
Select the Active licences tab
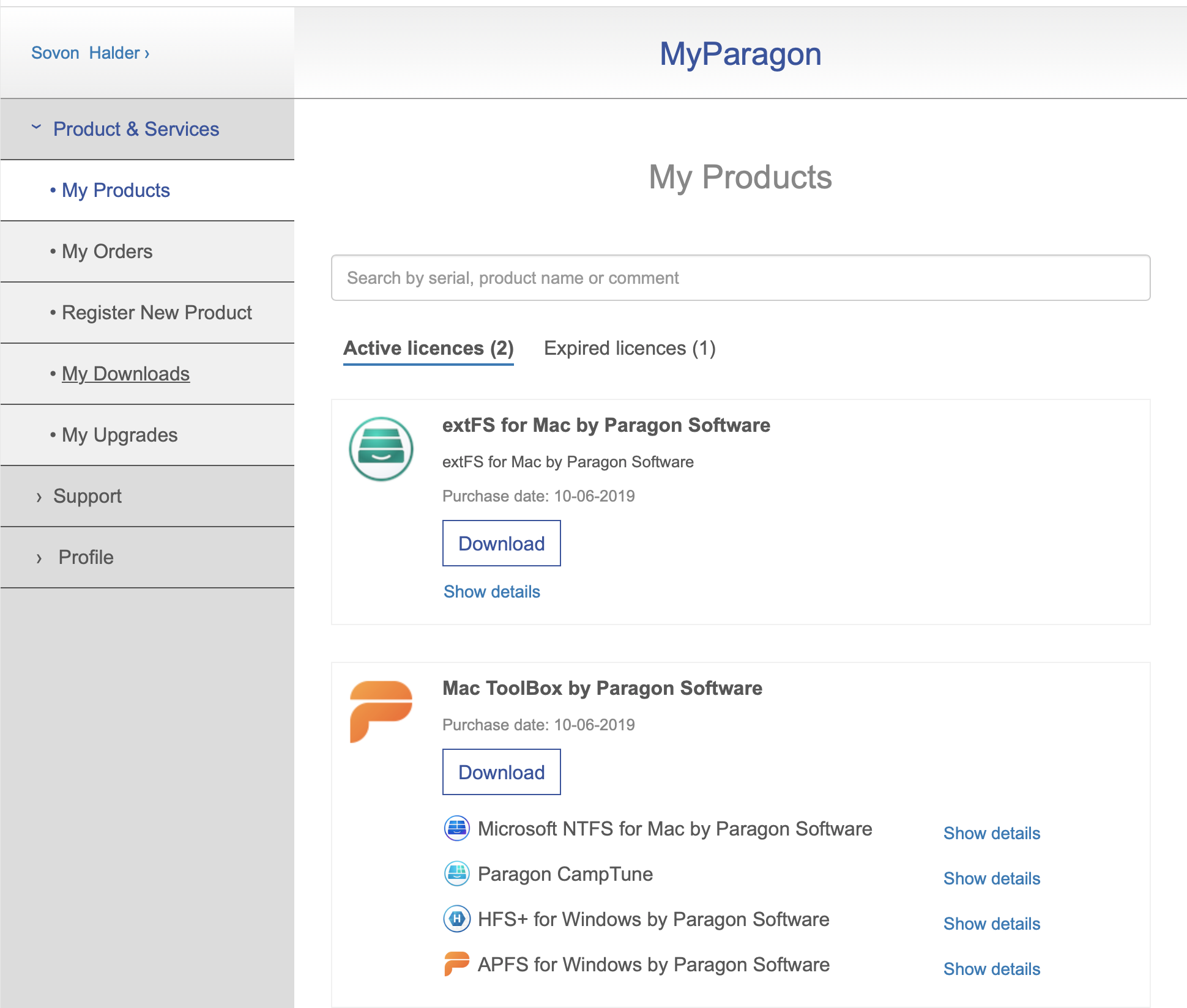[428, 348]
